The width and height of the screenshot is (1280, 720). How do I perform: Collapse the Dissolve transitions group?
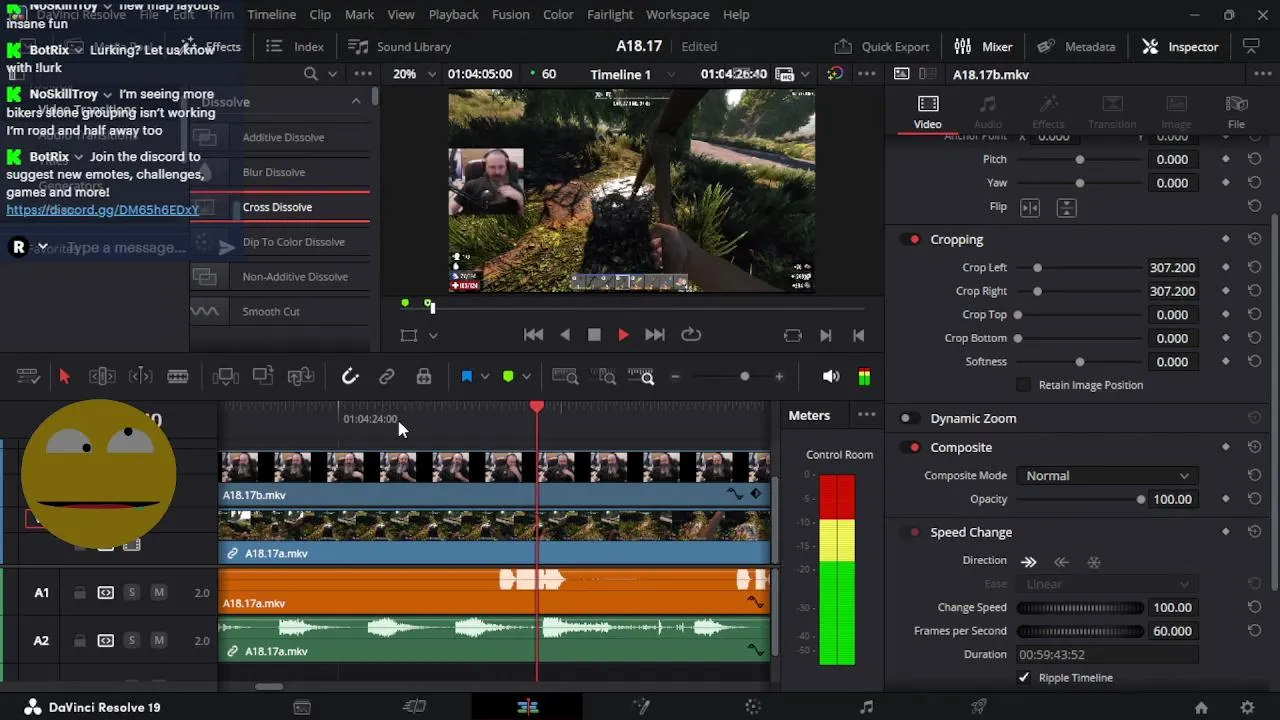[356, 101]
